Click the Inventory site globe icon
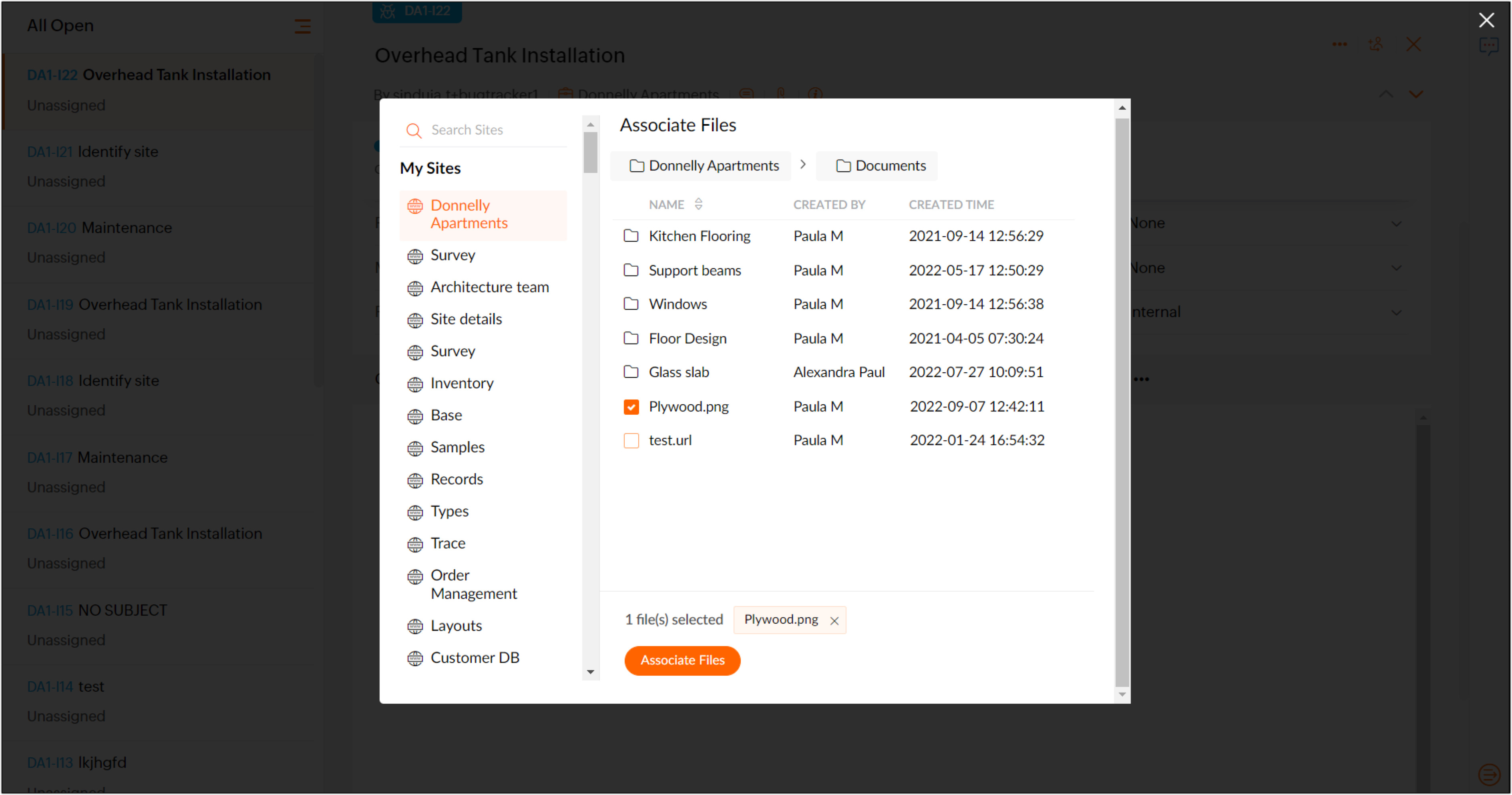Viewport: 1512px width, 795px height. [415, 384]
